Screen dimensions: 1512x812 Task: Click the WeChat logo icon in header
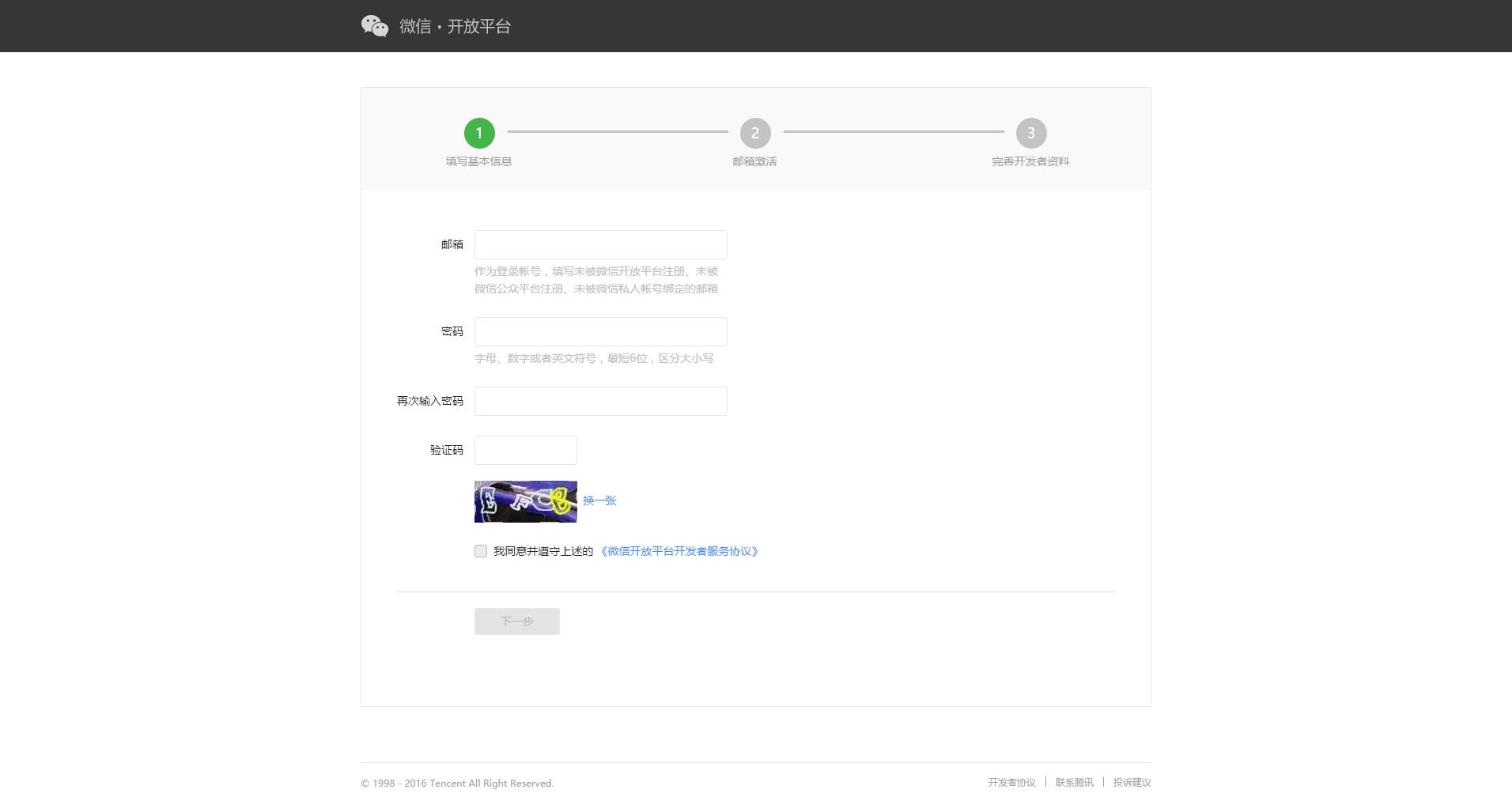pos(375,25)
